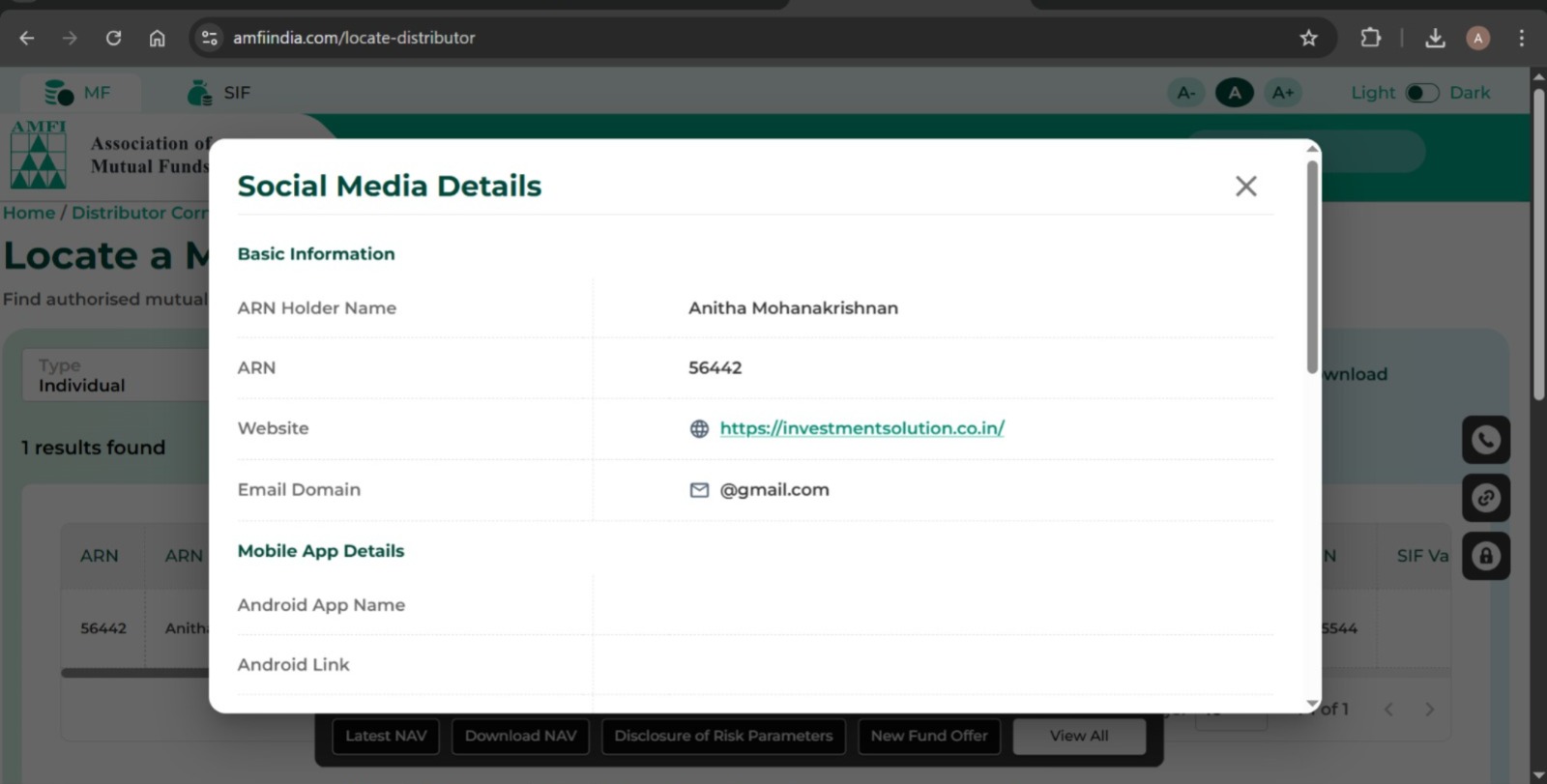Close the Social Media Details dialog
Viewport: 1547px width, 784px height.
[1245, 186]
